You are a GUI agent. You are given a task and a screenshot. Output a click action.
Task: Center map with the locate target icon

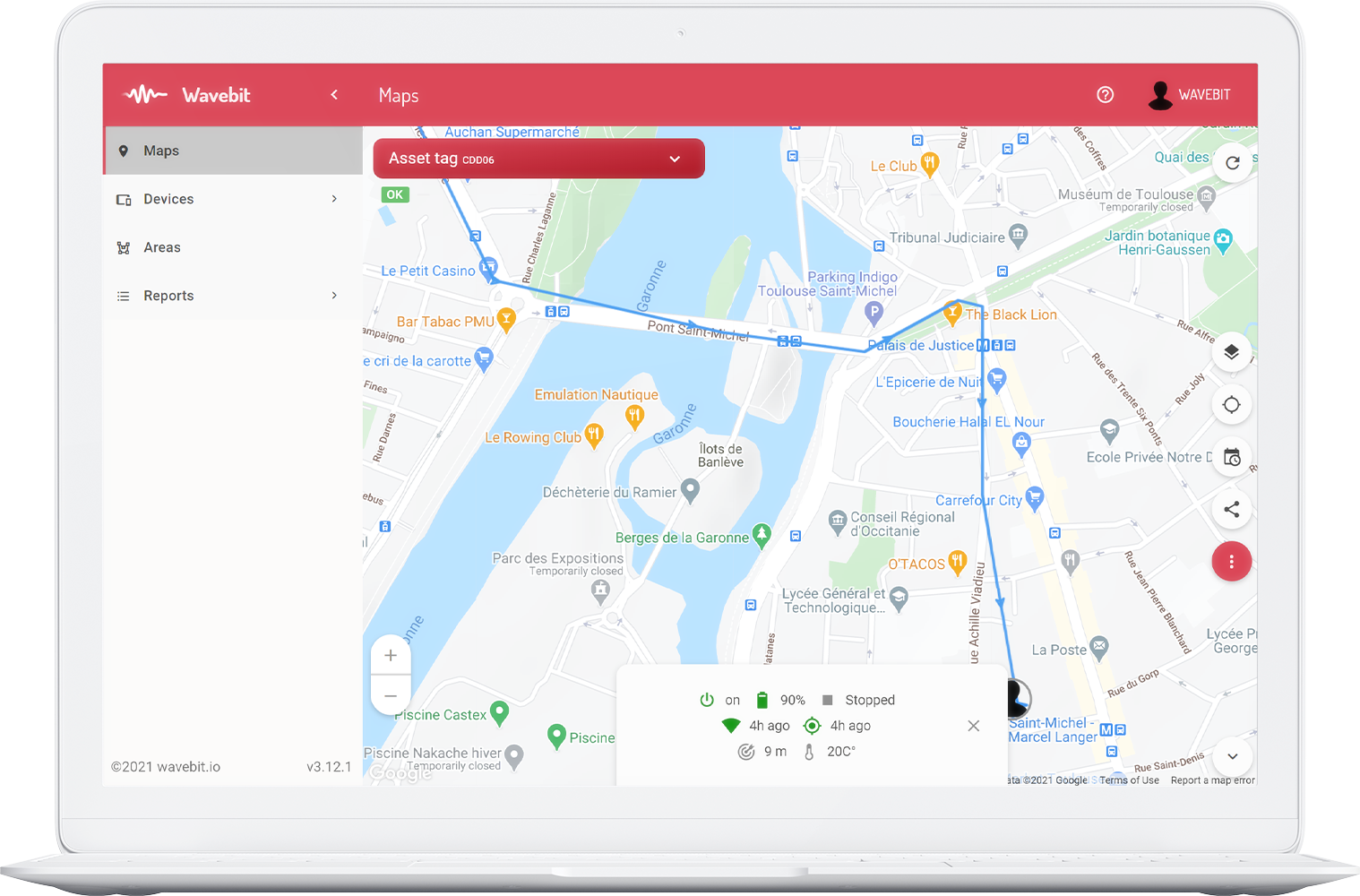tap(1232, 405)
